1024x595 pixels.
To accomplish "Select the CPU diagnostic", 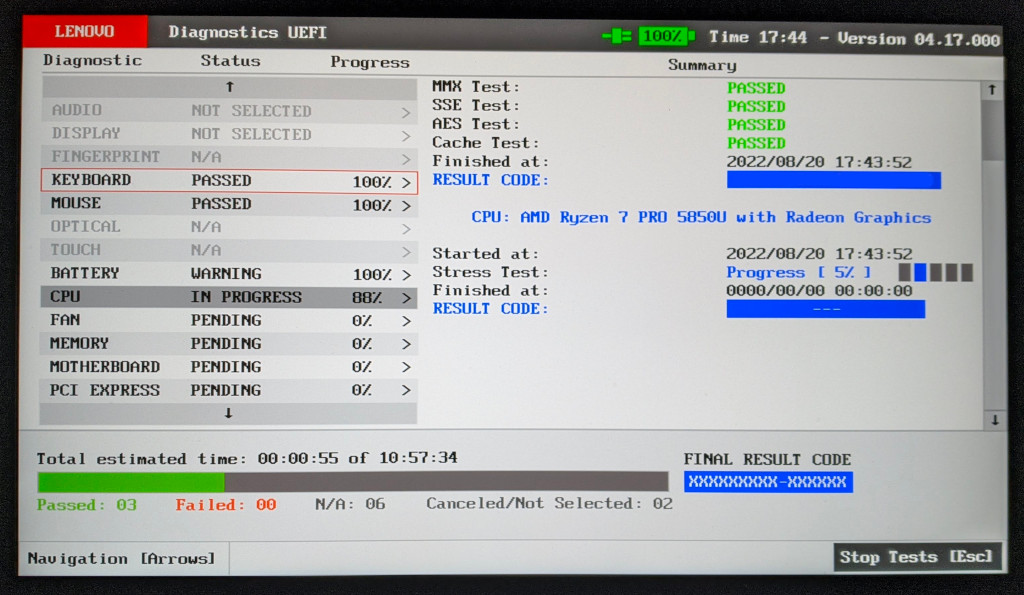I will 229,297.
